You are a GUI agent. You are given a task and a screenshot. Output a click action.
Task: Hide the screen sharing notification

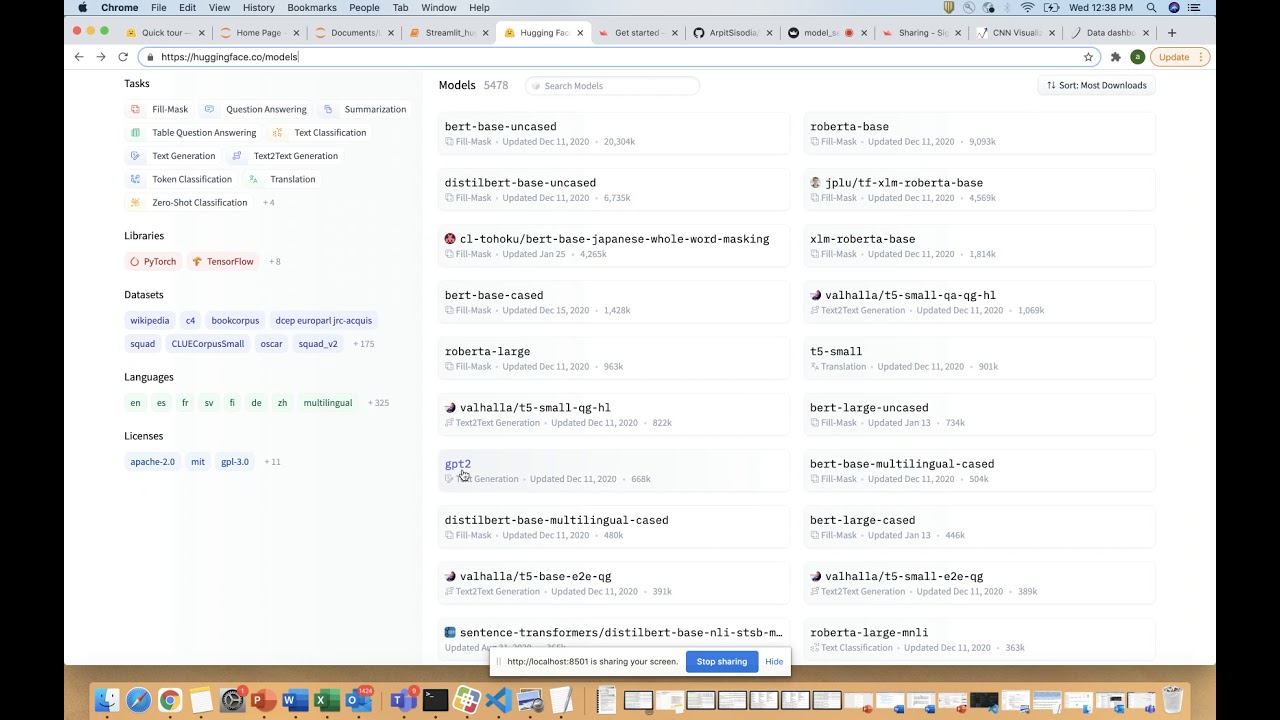[774, 661]
